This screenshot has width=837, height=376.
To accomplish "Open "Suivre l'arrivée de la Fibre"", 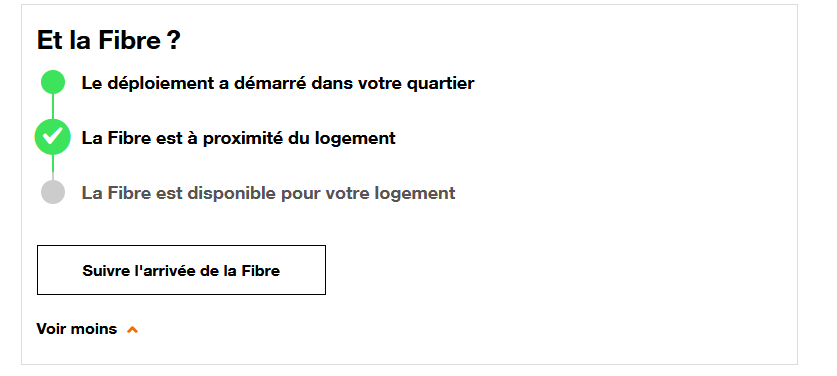I will pyautogui.click(x=181, y=270).
